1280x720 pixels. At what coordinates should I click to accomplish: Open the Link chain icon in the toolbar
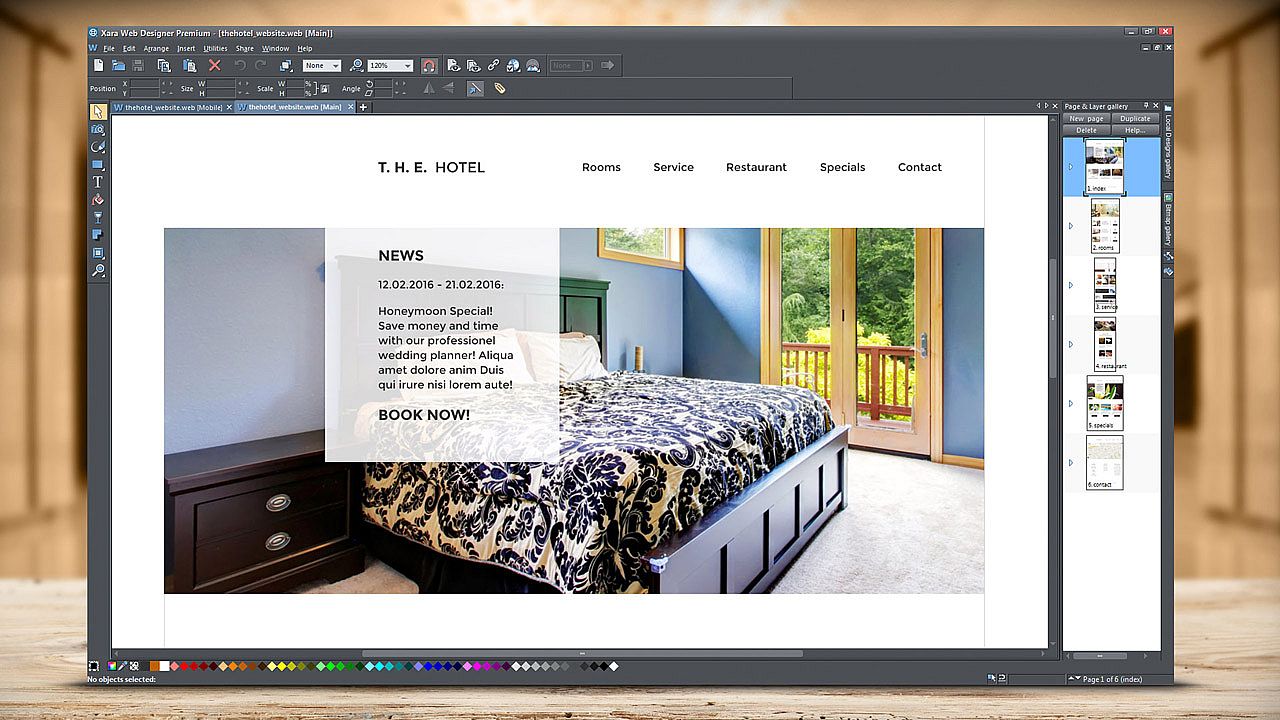pos(493,66)
